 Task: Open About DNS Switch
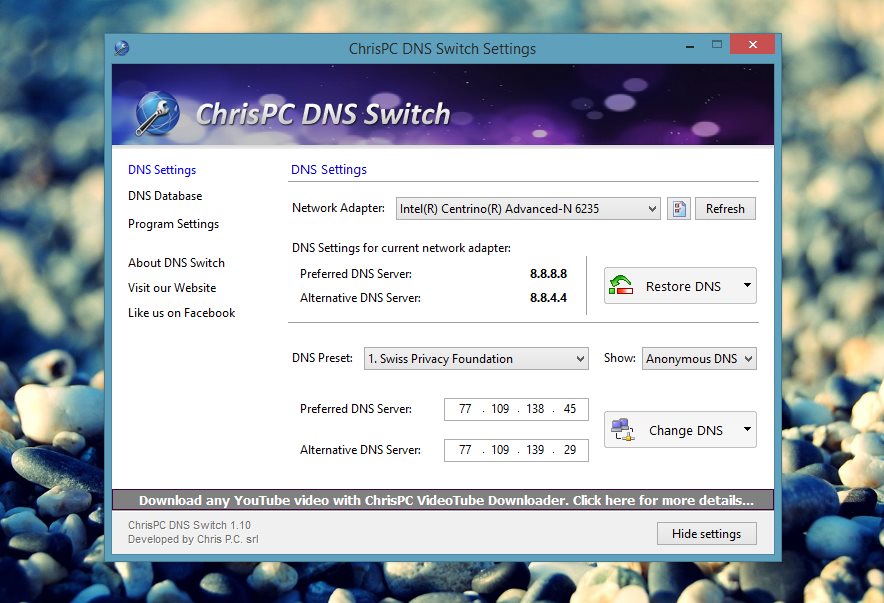[x=176, y=263]
